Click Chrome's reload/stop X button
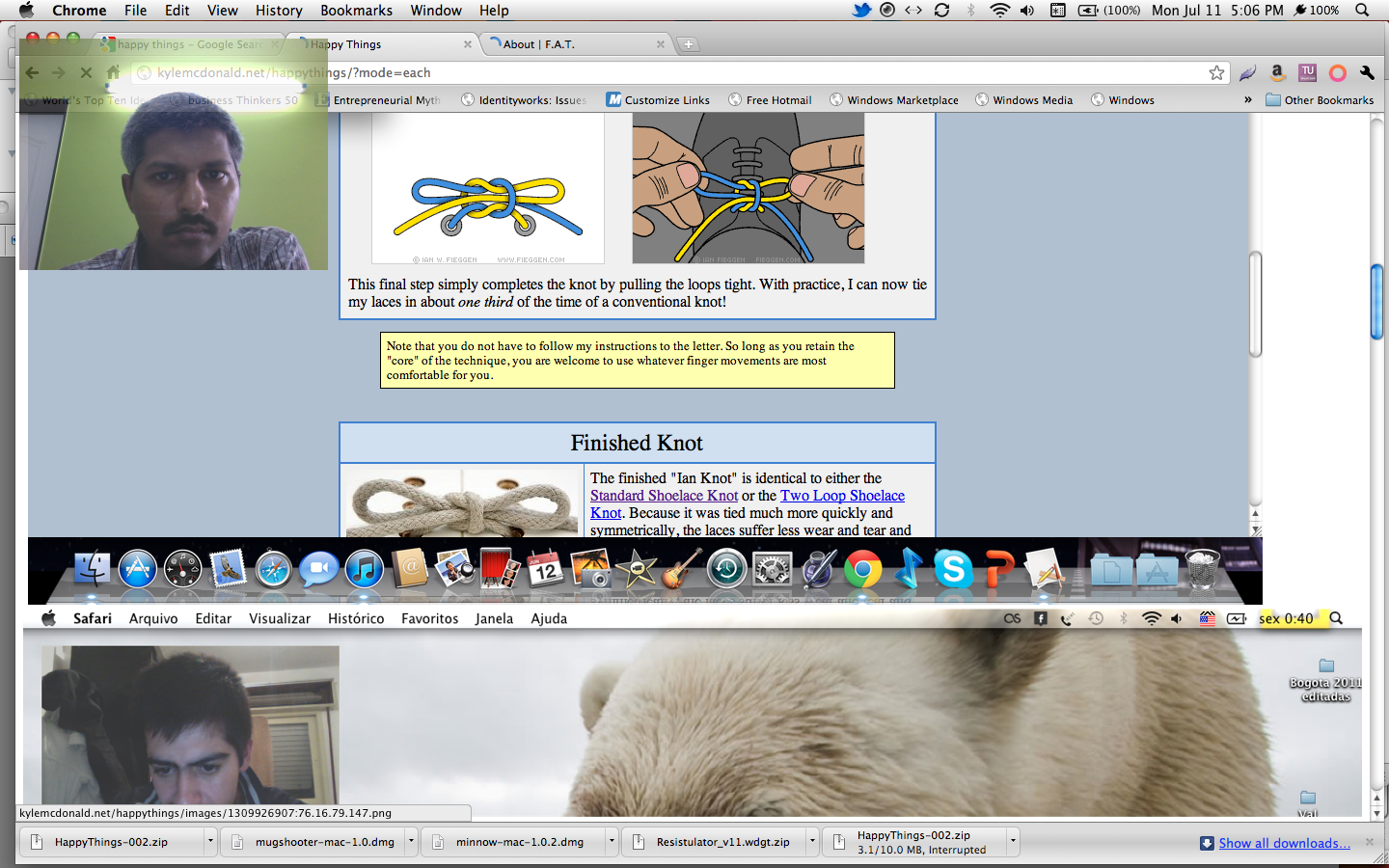The height and width of the screenshot is (868, 1389). click(x=86, y=72)
